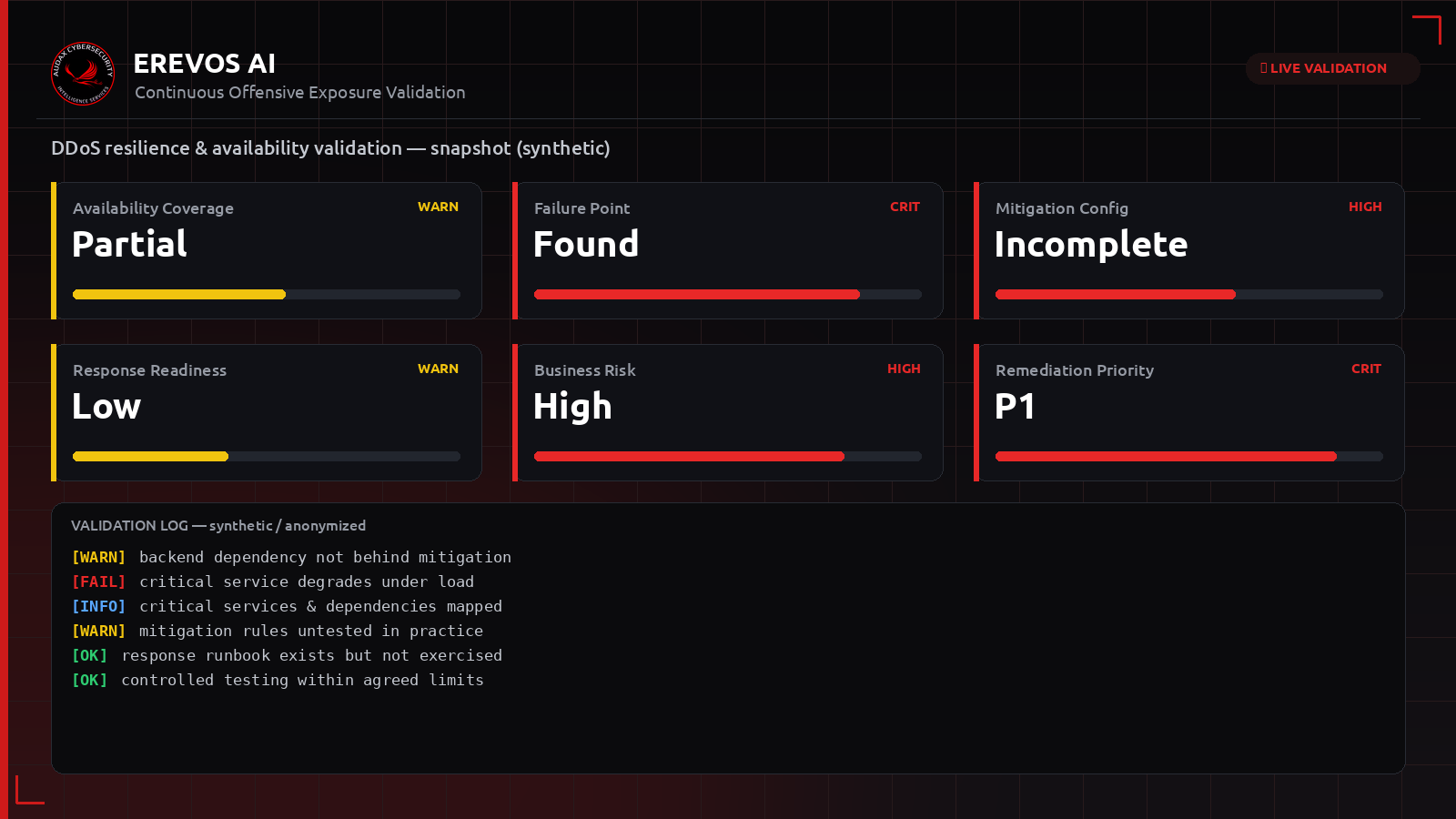Click the High value under Business Risk

pos(572,407)
